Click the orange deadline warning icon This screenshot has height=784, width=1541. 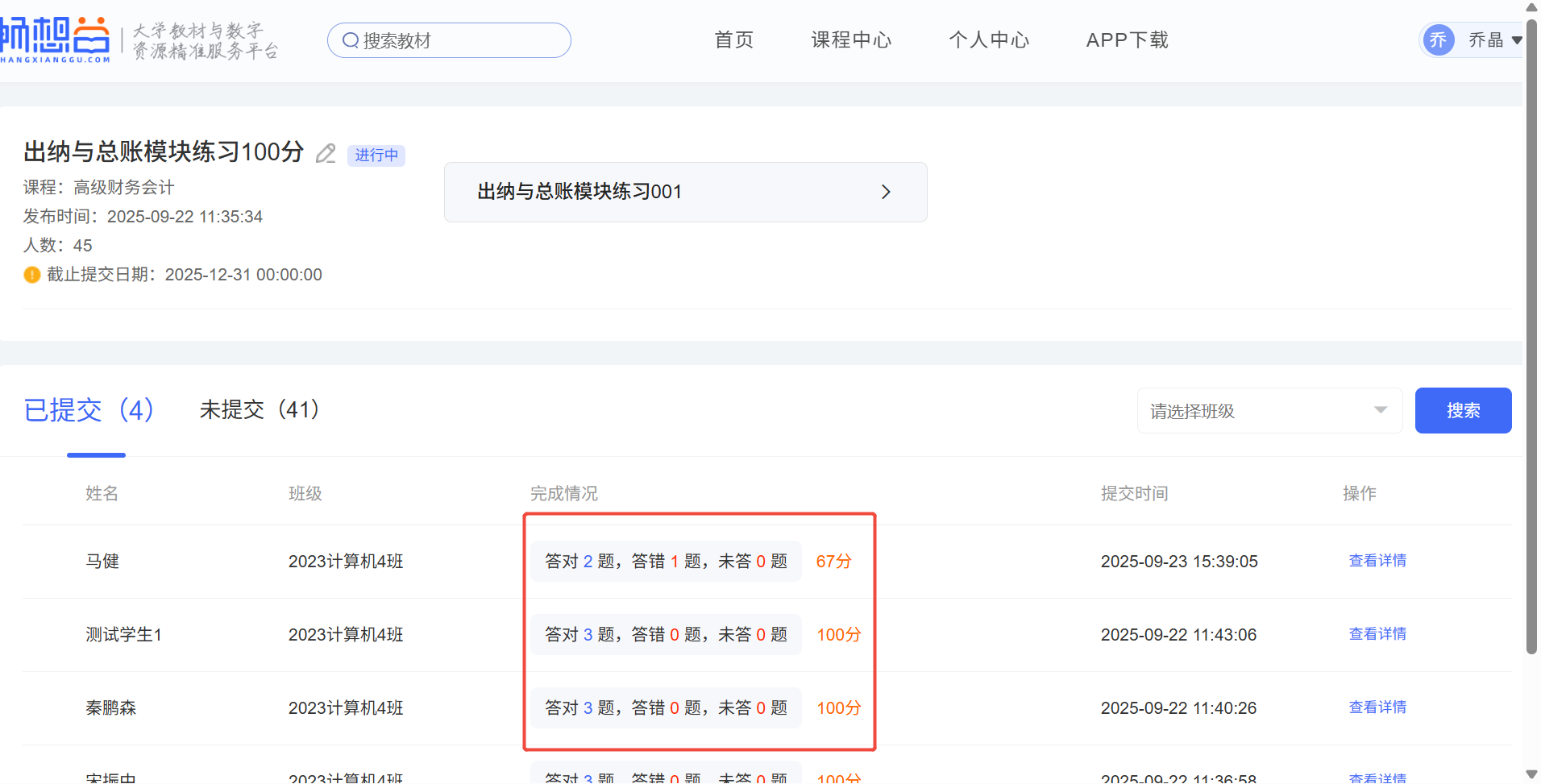32,275
